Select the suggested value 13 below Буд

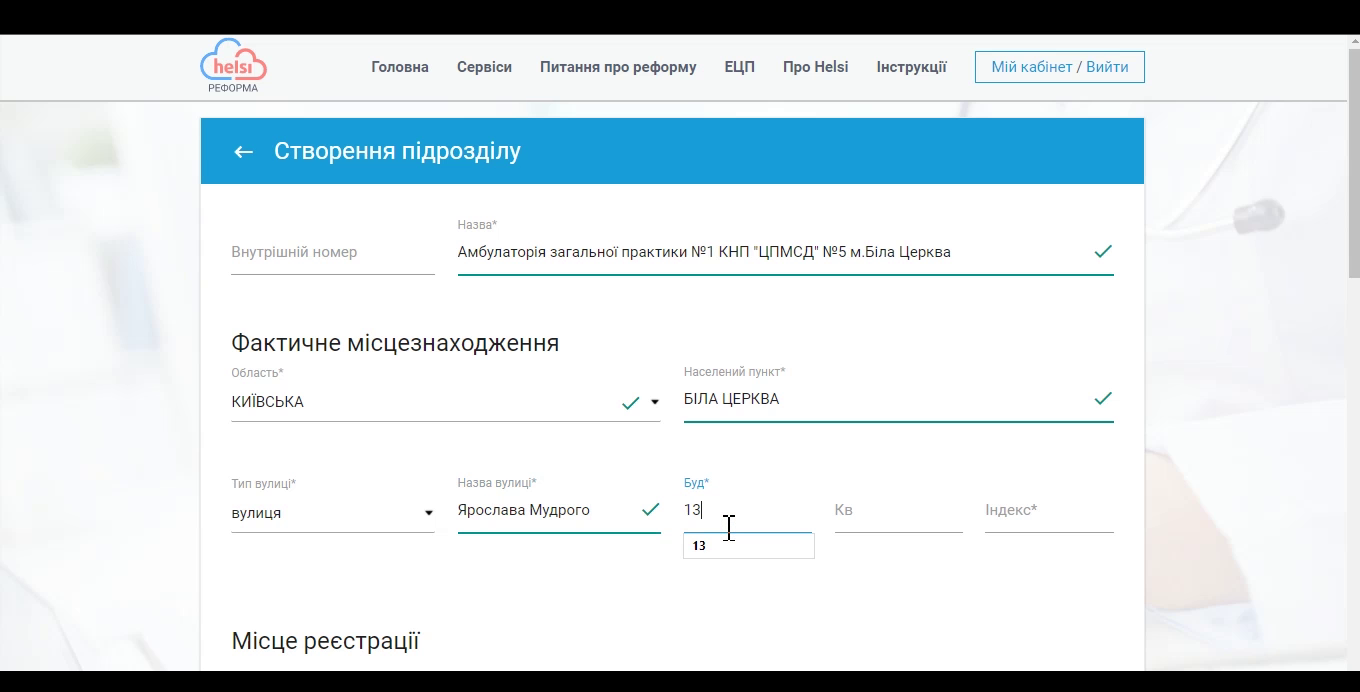click(x=748, y=546)
